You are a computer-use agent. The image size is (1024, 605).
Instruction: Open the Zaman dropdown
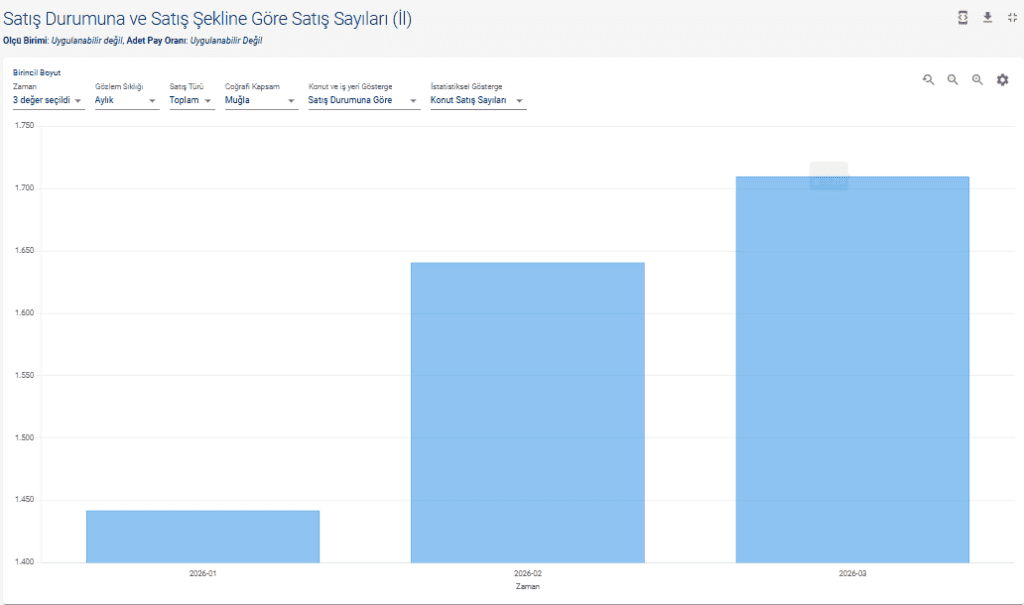click(48, 100)
